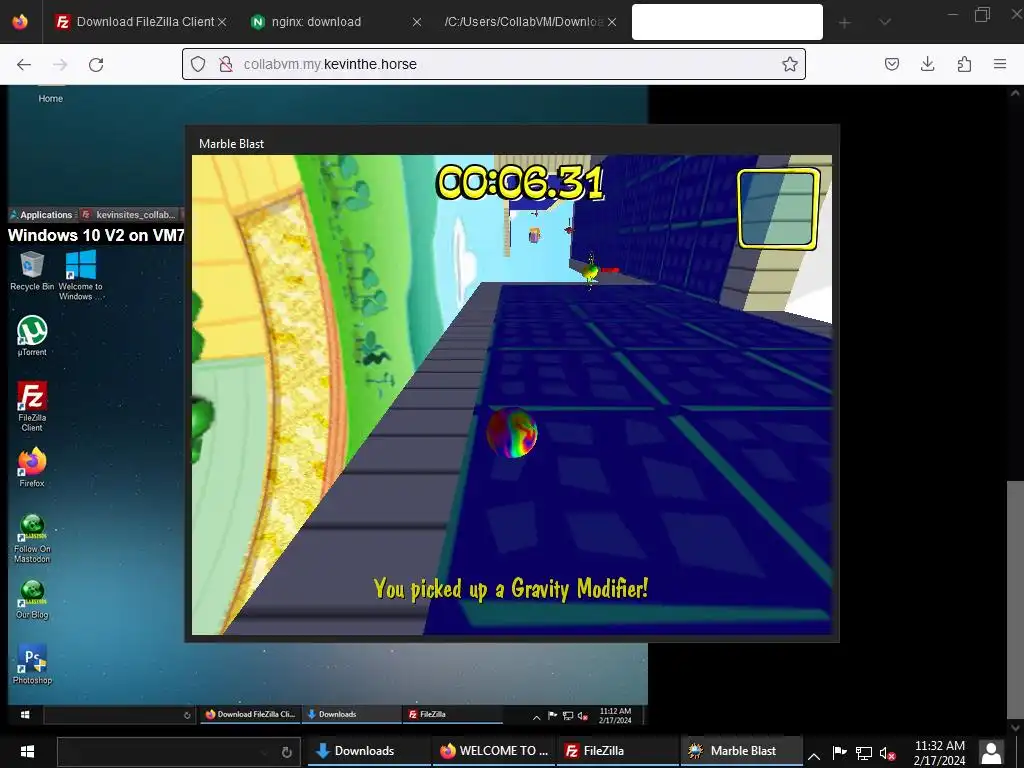Open a new tab with the plus button

click(x=844, y=22)
